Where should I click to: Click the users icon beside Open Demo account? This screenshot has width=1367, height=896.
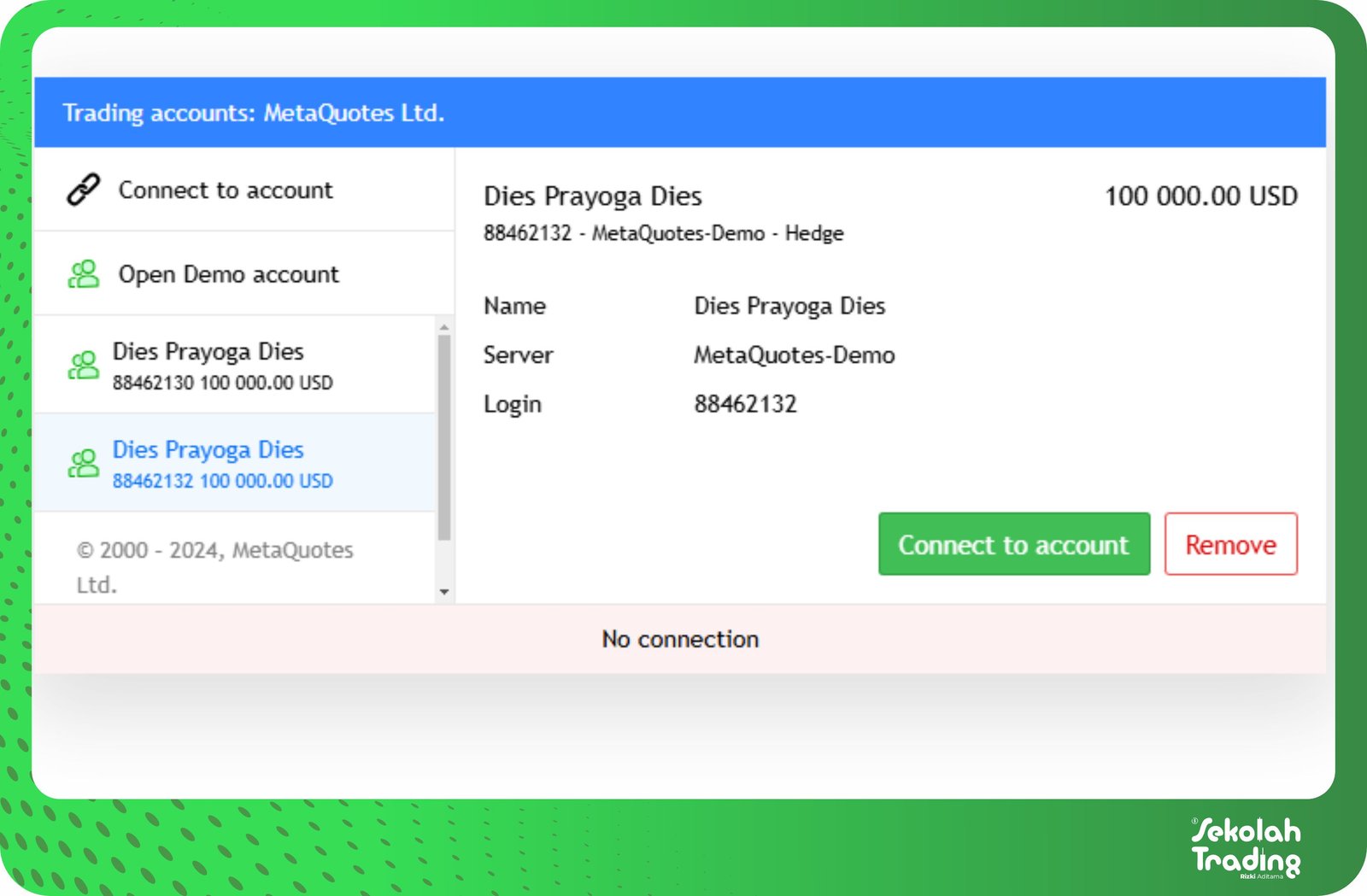[x=84, y=274]
